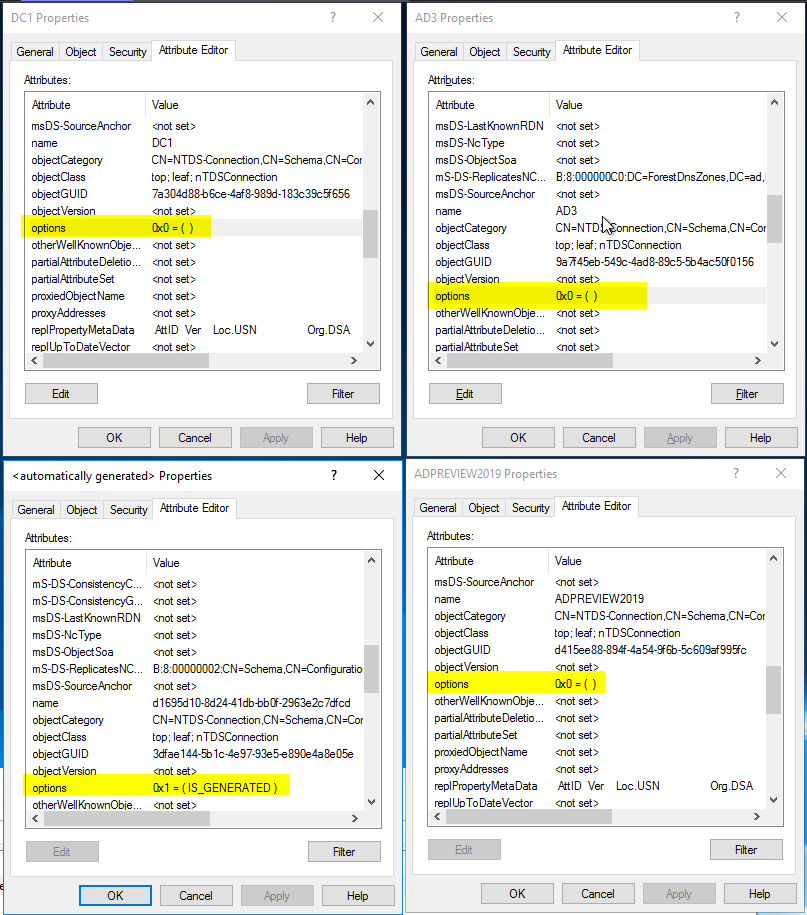Screen dimensions: 807x915
Task: Close the automatically generated Properties dialog
Action: [x=377, y=476]
